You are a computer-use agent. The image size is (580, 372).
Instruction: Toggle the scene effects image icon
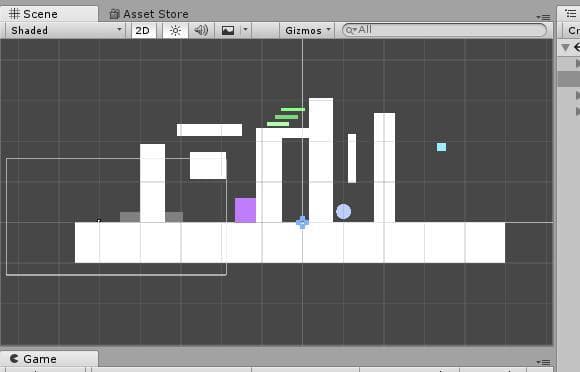pyautogui.click(x=227, y=30)
